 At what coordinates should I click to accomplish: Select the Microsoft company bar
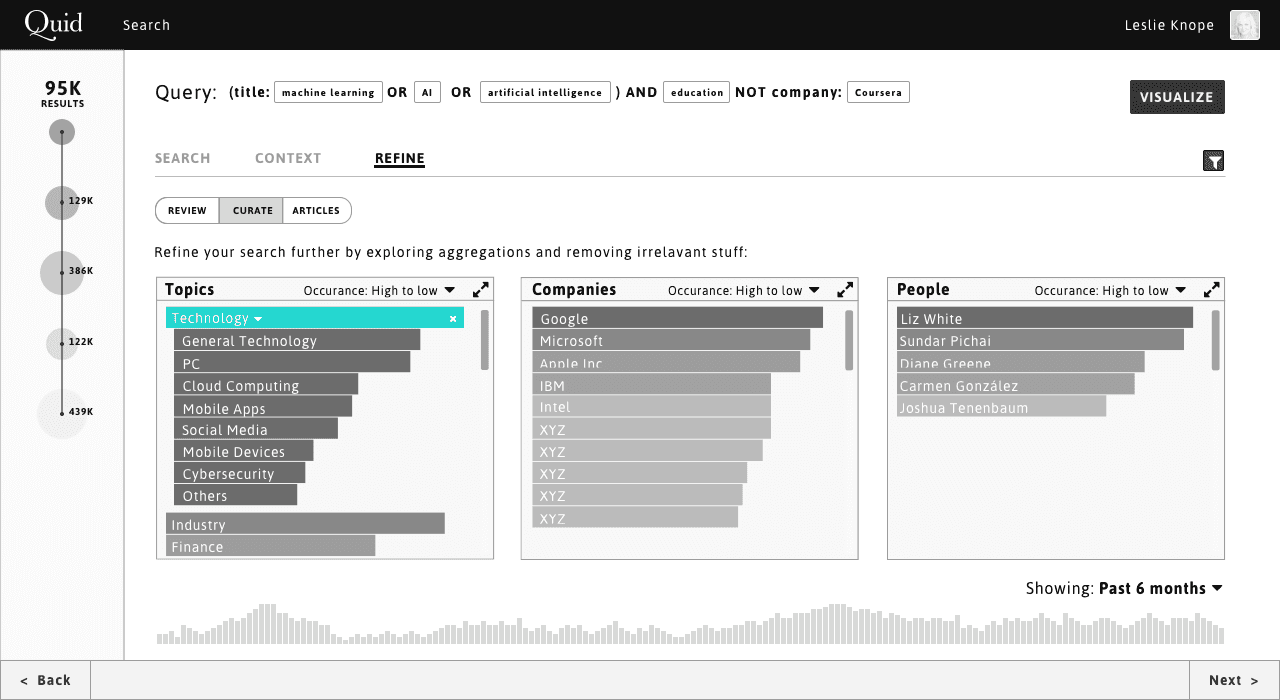pos(671,340)
